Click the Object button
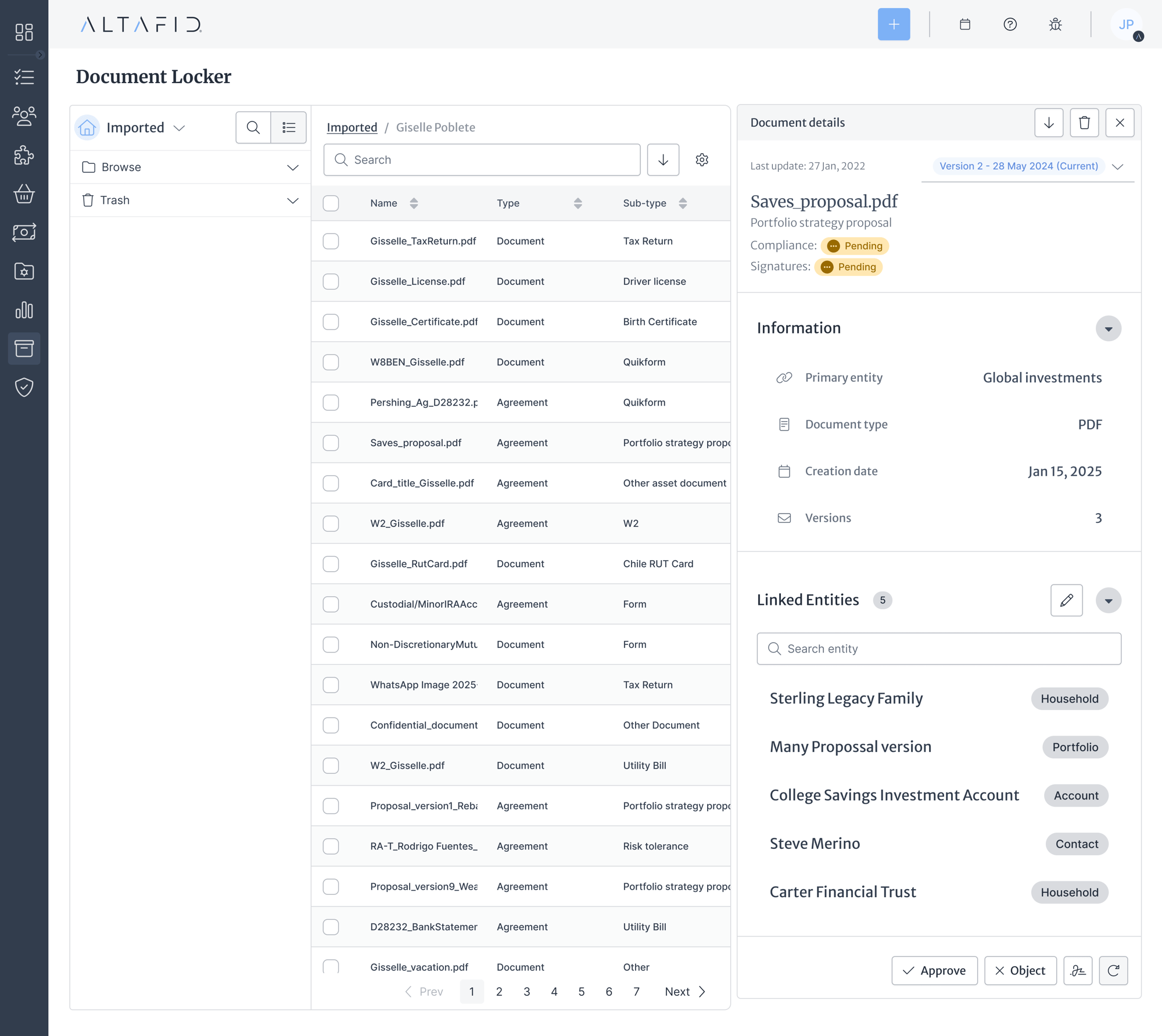 (x=1020, y=970)
